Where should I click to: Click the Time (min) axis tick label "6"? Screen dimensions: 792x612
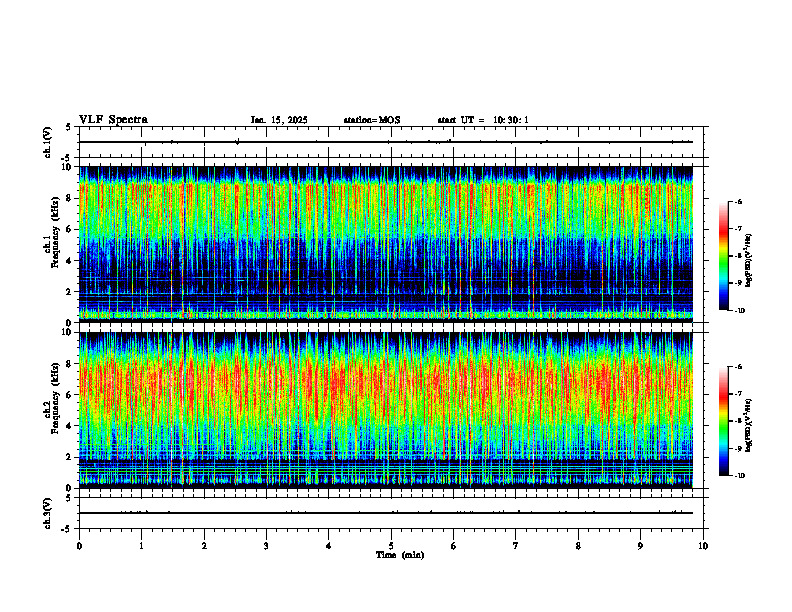click(x=454, y=546)
